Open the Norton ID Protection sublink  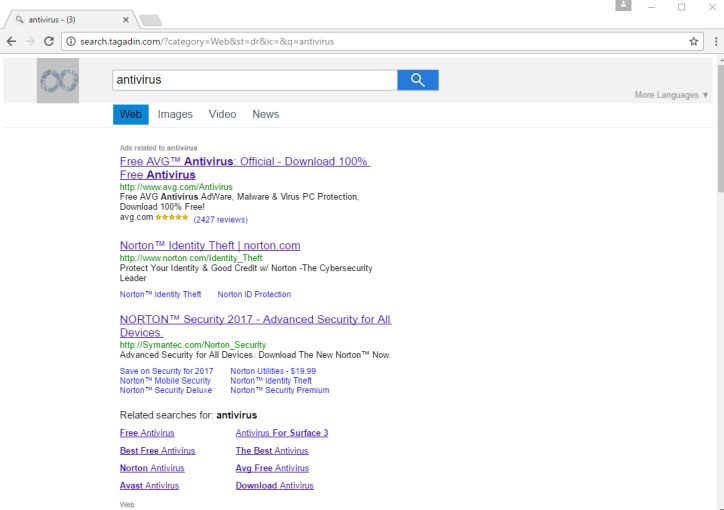pyautogui.click(x=254, y=294)
